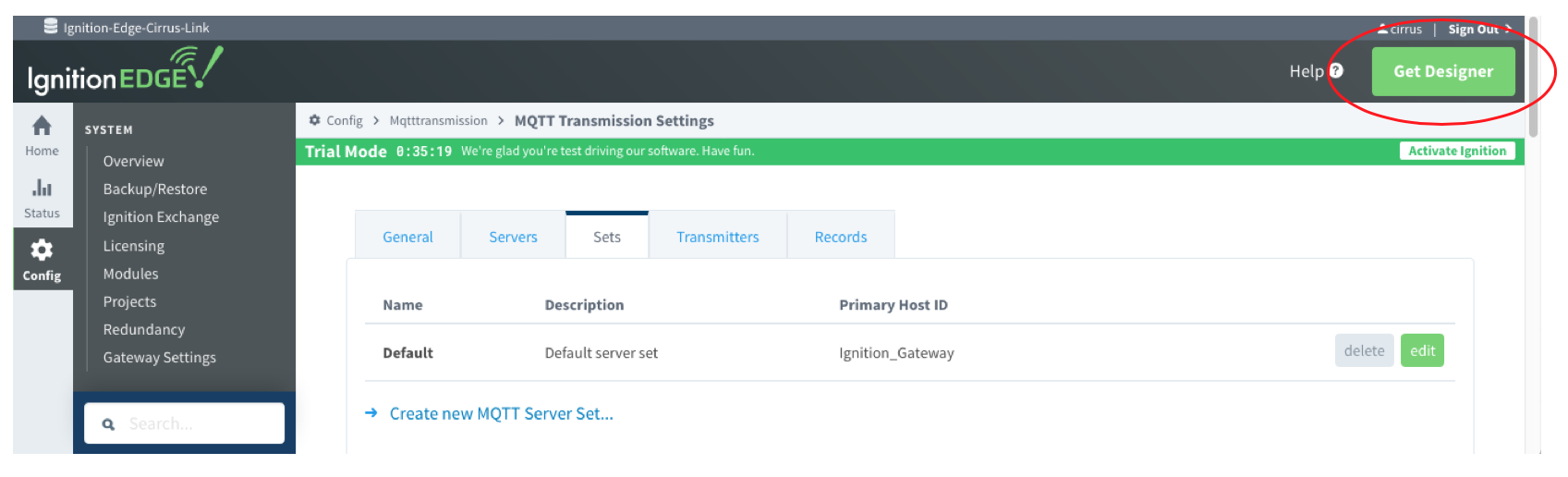The height and width of the screenshot is (477, 1568).
Task: Click the Trial Mode timer text
Action: coord(424,152)
